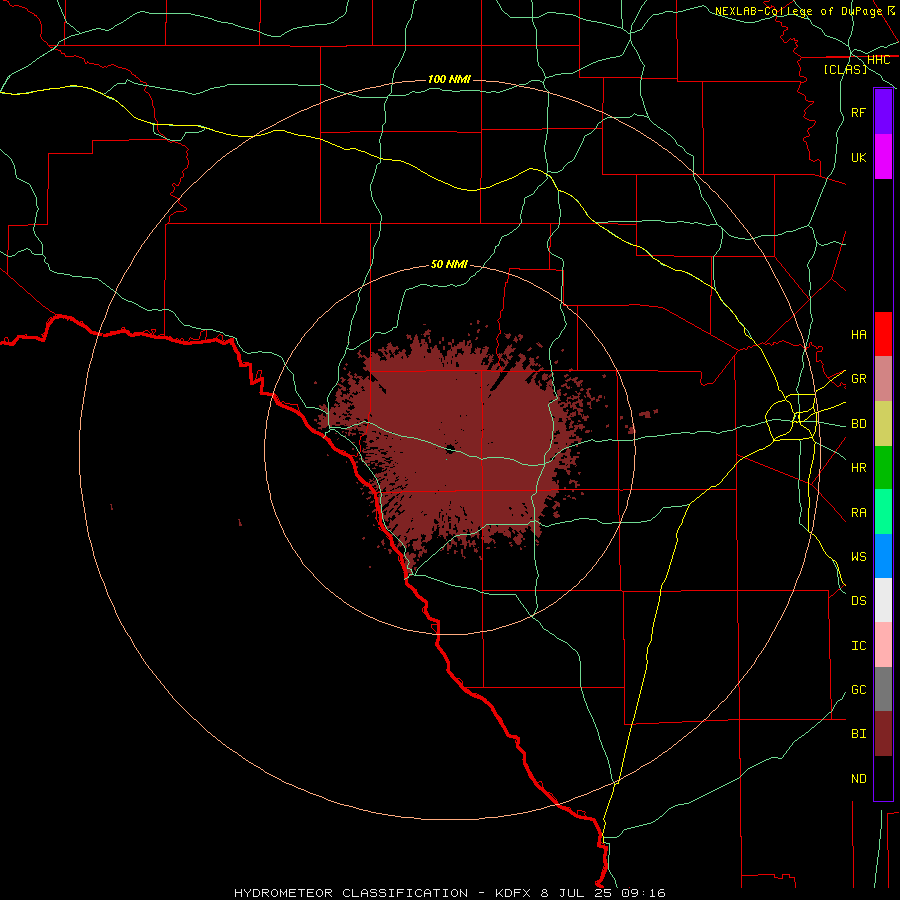Click the WS legend label
The image size is (900, 900).
858,556
